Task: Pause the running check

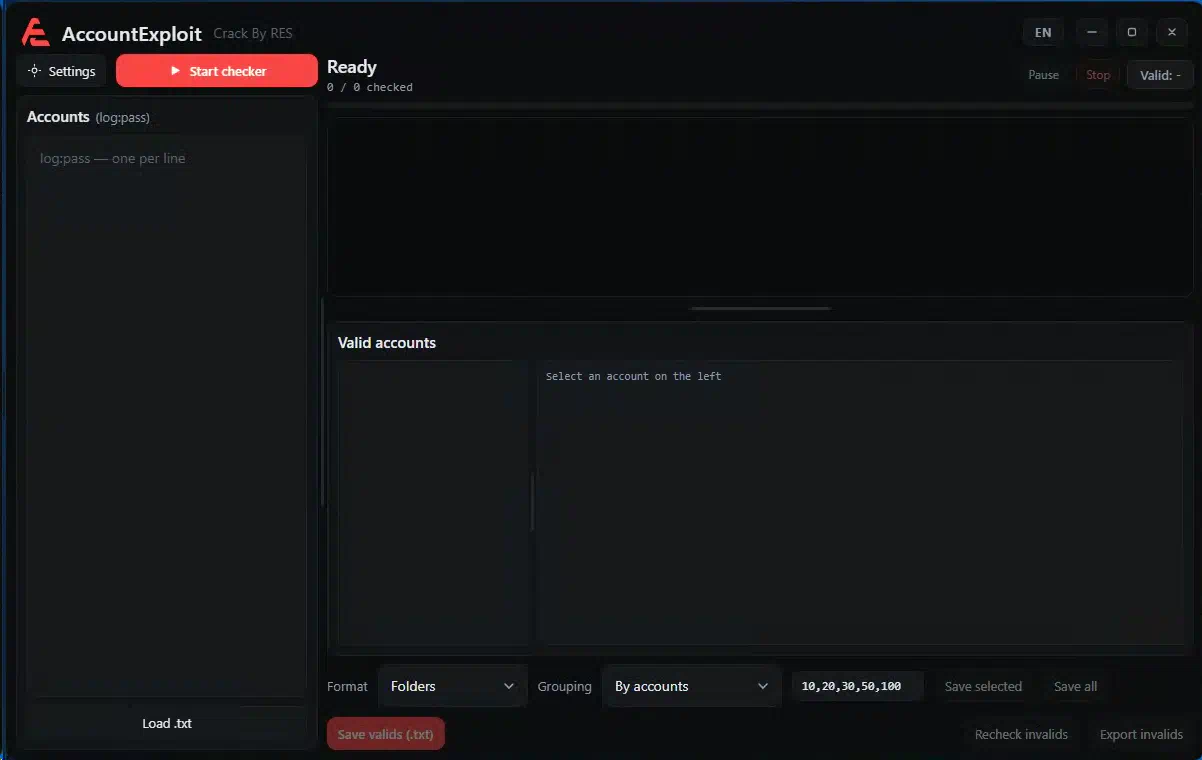Action: coord(1043,75)
